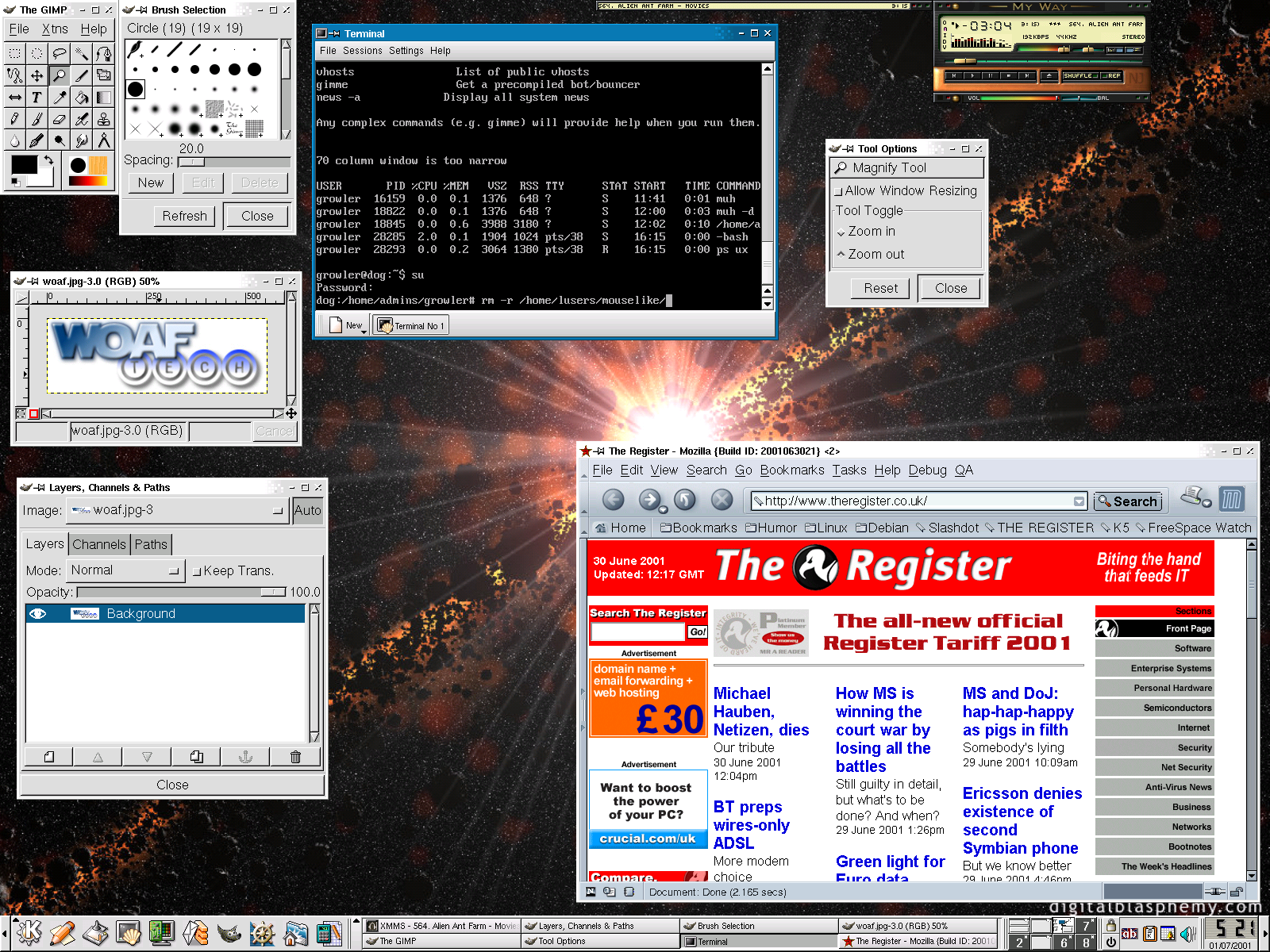
Task: Open Humor bookmarks folder
Action: click(771, 528)
